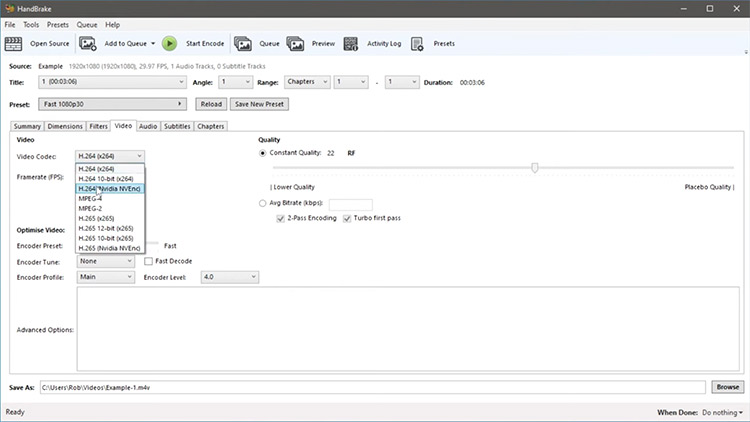Open the Help menu
This screenshot has height=422, width=750.
[112, 25]
